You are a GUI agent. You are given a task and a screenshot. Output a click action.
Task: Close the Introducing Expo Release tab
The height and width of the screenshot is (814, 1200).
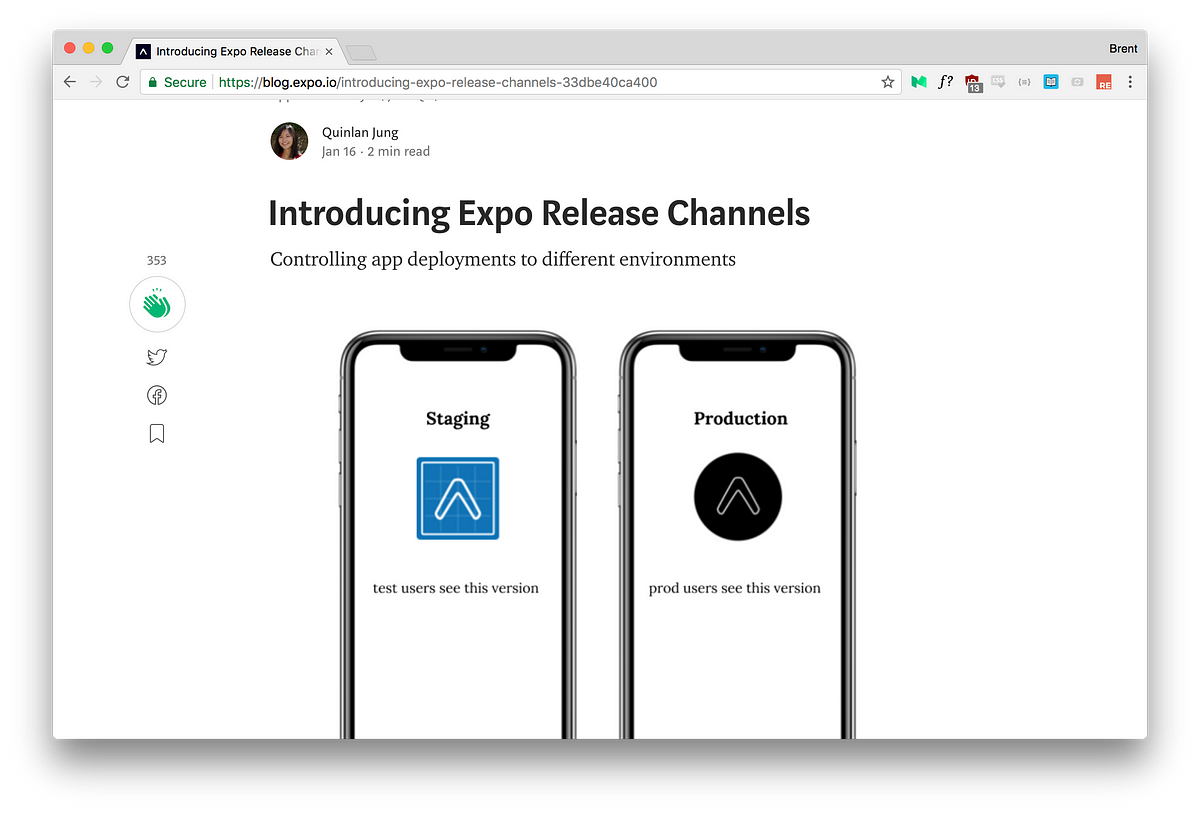click(x=329, y=51)
